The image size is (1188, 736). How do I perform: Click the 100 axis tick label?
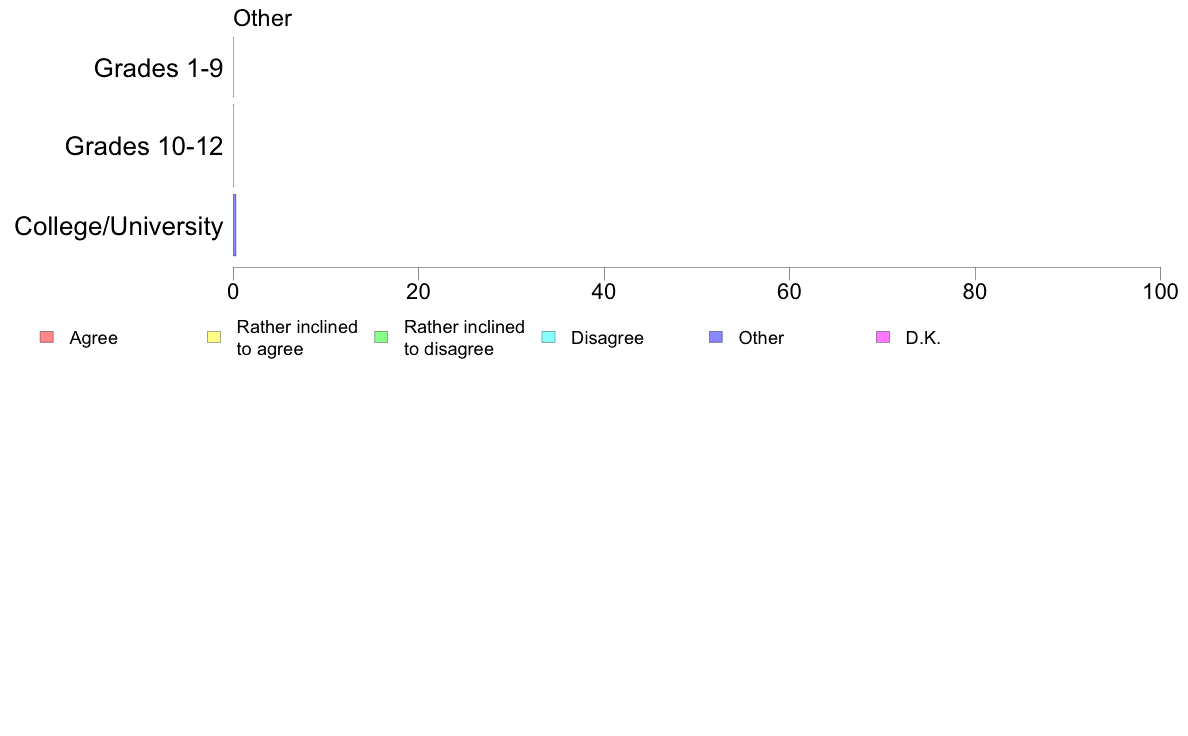tap(1160, 292)
